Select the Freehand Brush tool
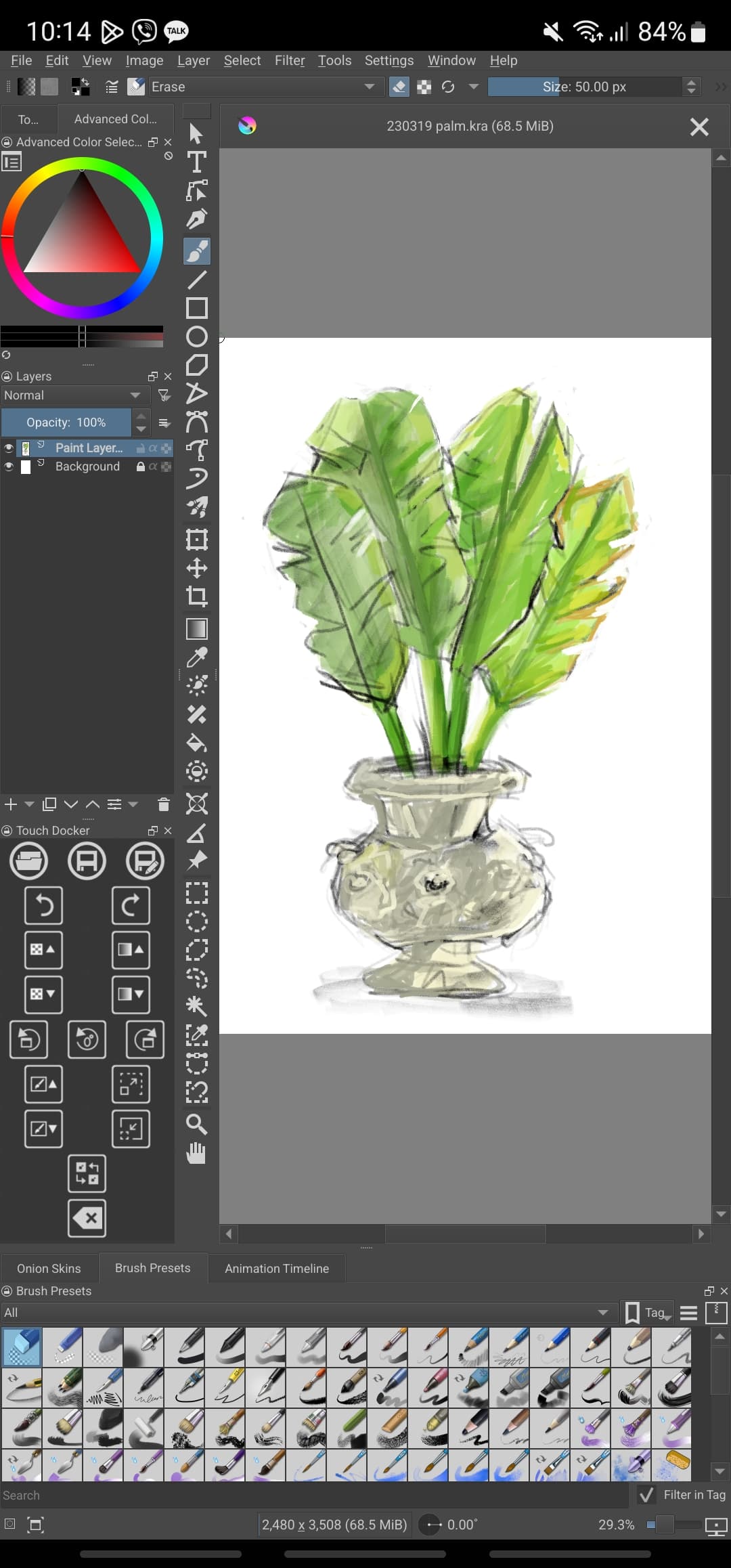The height and width of the screenshot is (1568, 731). coord(196,251)
